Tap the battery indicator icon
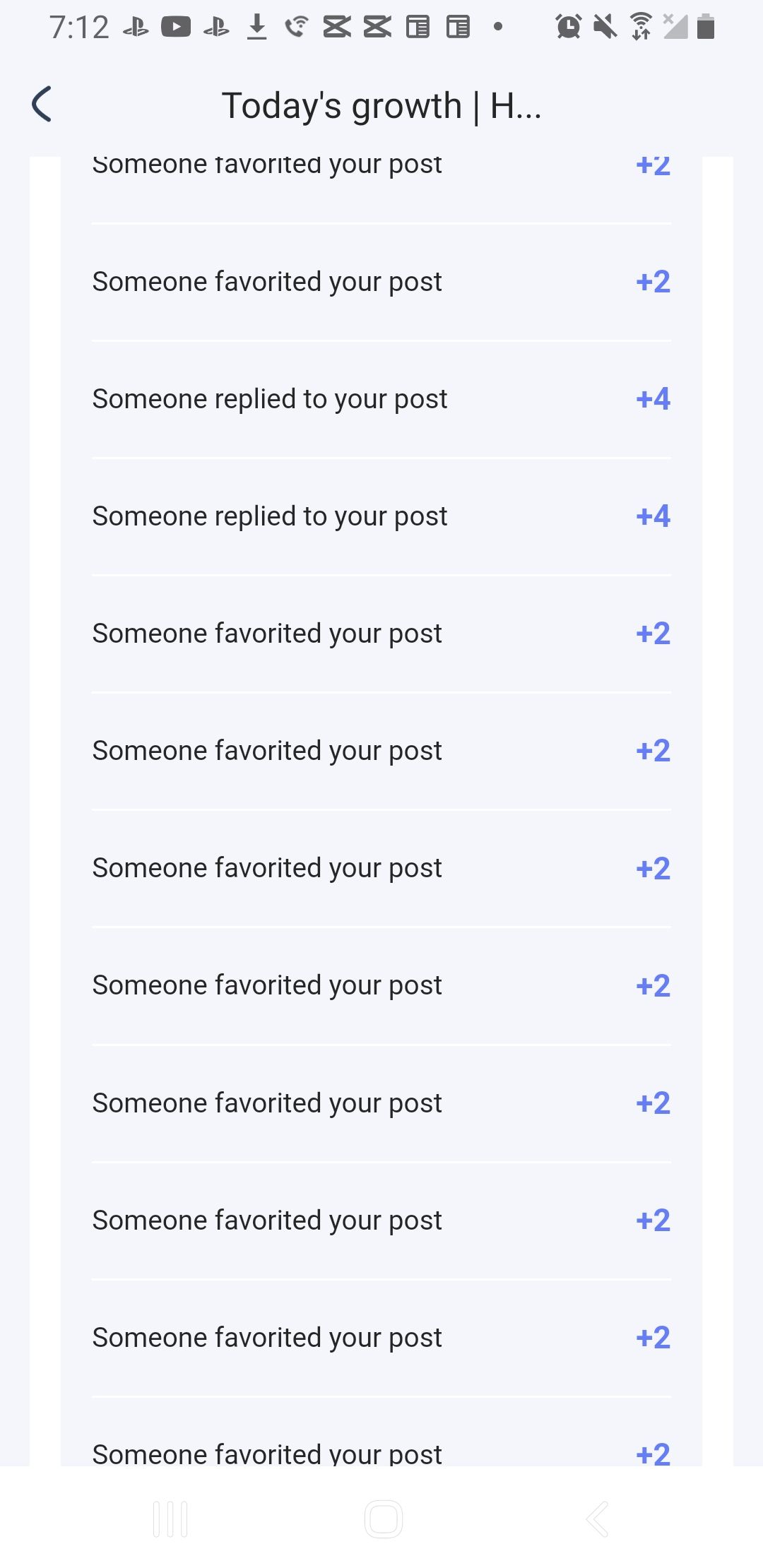 click(x=705, y=28)
